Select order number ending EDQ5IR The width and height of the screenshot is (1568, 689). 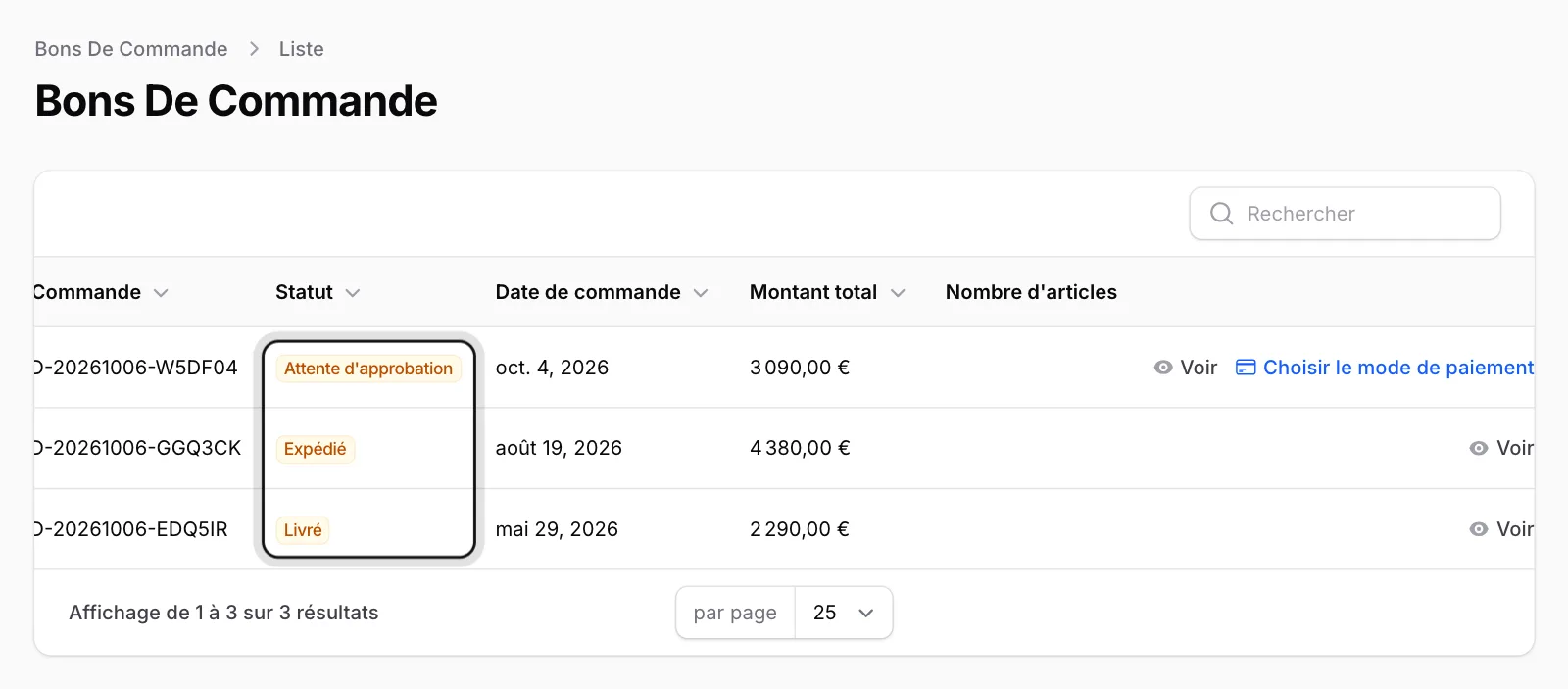pyautogui.click(x=130, y=529)
